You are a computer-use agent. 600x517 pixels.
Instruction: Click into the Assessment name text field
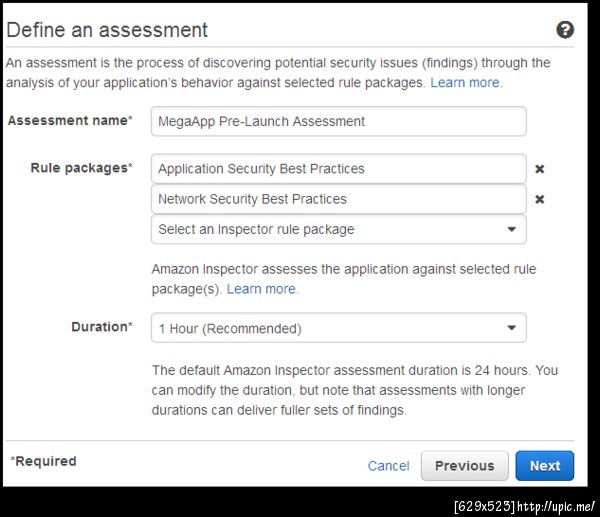click(x=338, y=121)
